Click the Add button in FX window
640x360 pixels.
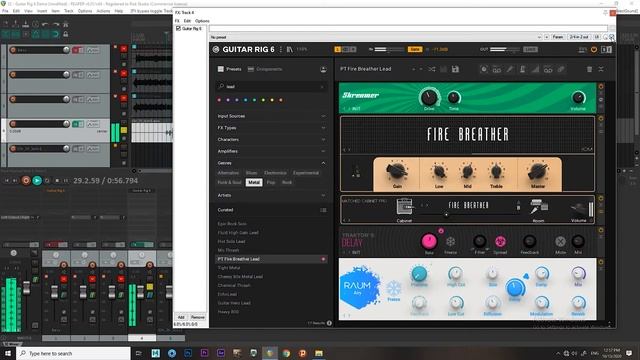pyautogui.click(x=181, y=317)
